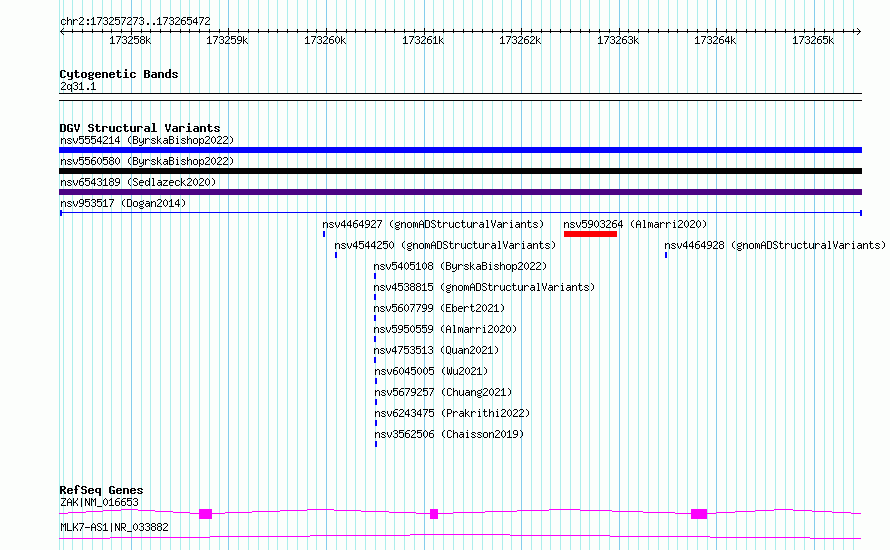The image size is (890, 550).
Task: Click the RefSeq Genes track title
Action: click(x=101, y=490)
